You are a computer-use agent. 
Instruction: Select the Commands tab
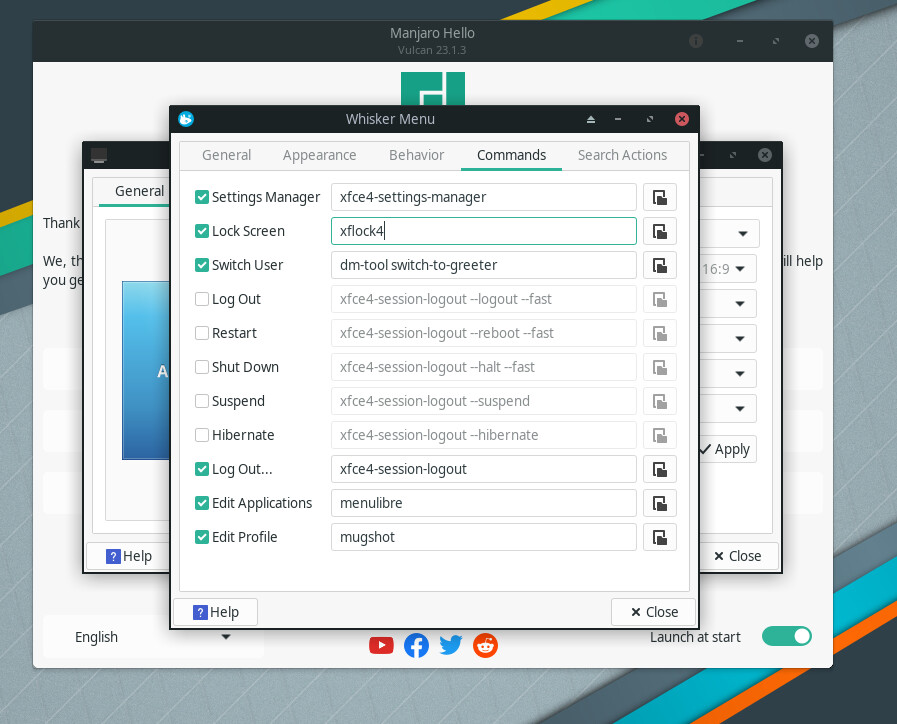511,155
